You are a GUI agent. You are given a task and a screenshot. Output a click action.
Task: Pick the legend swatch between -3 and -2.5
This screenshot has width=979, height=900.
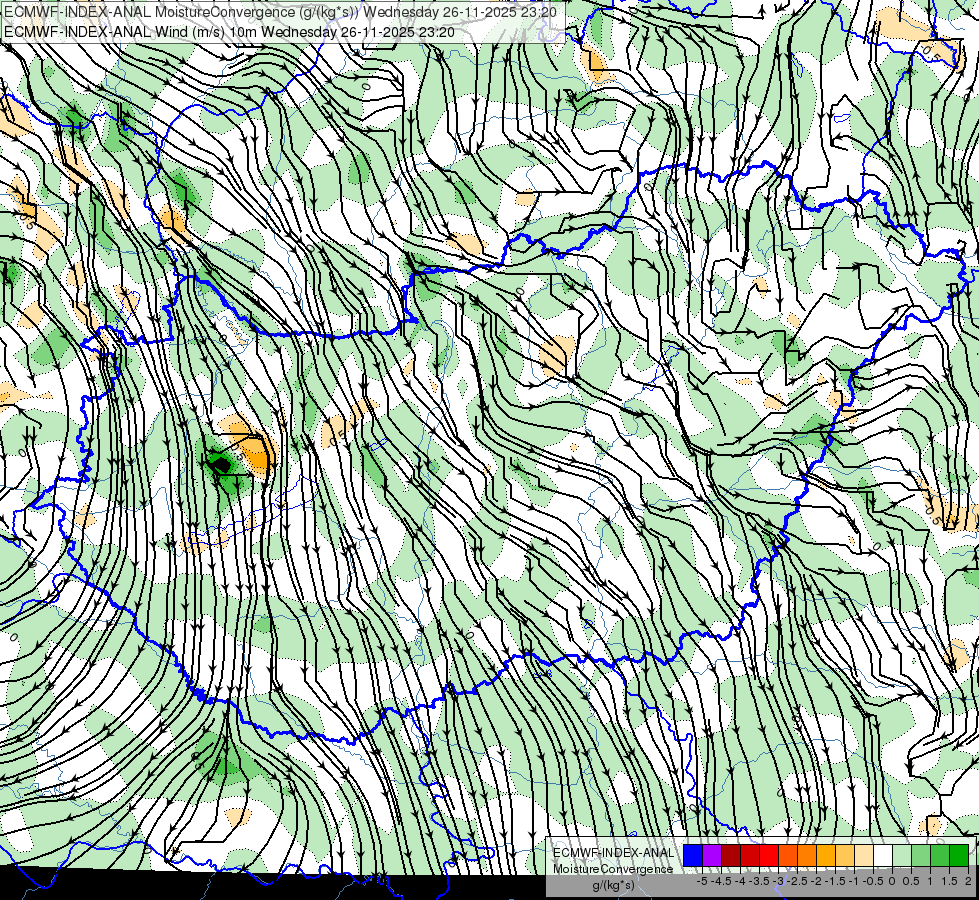pos(788,855)
